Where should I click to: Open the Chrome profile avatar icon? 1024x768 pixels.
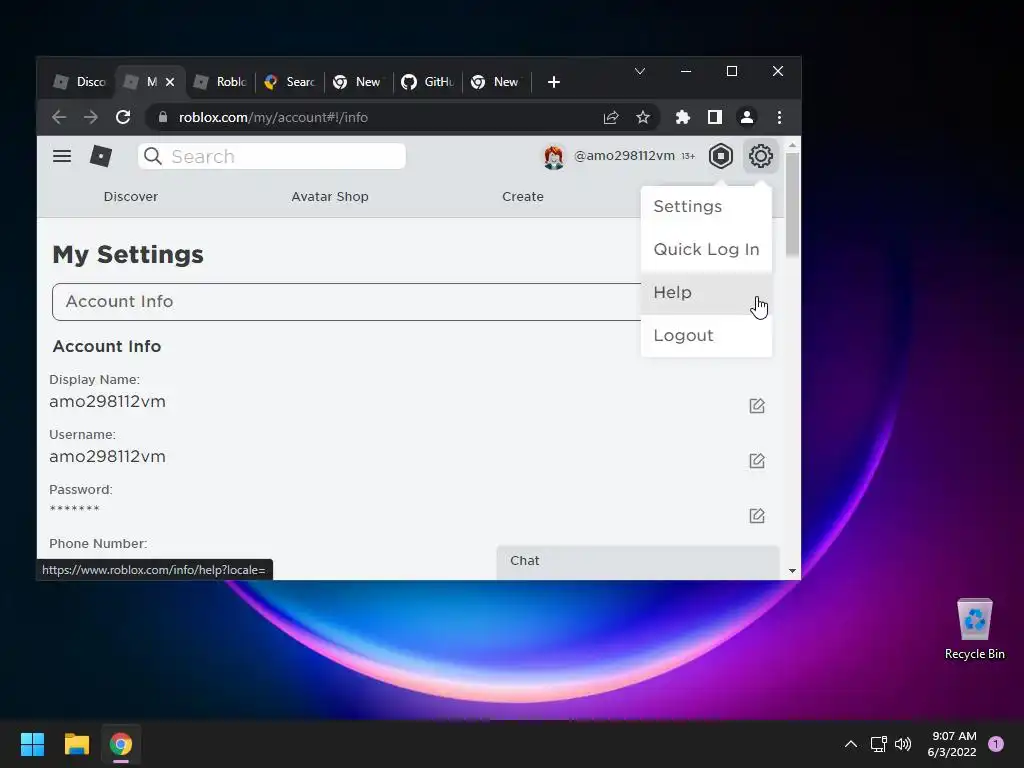pos(746,117)
